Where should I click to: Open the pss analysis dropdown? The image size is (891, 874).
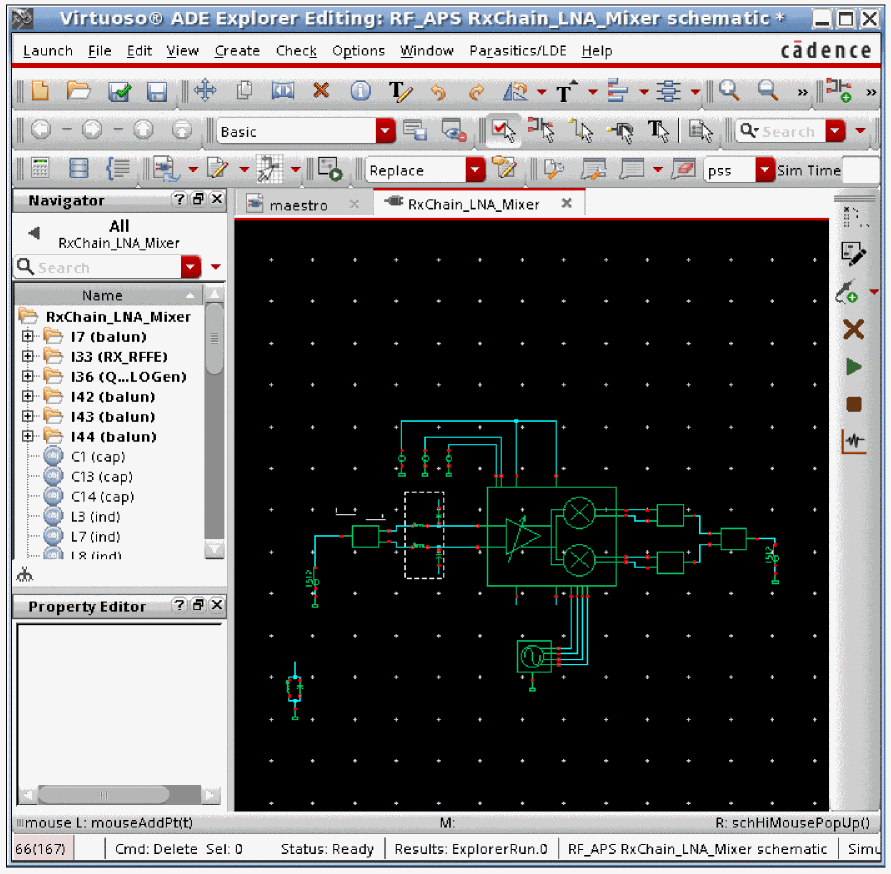(764, 170)
